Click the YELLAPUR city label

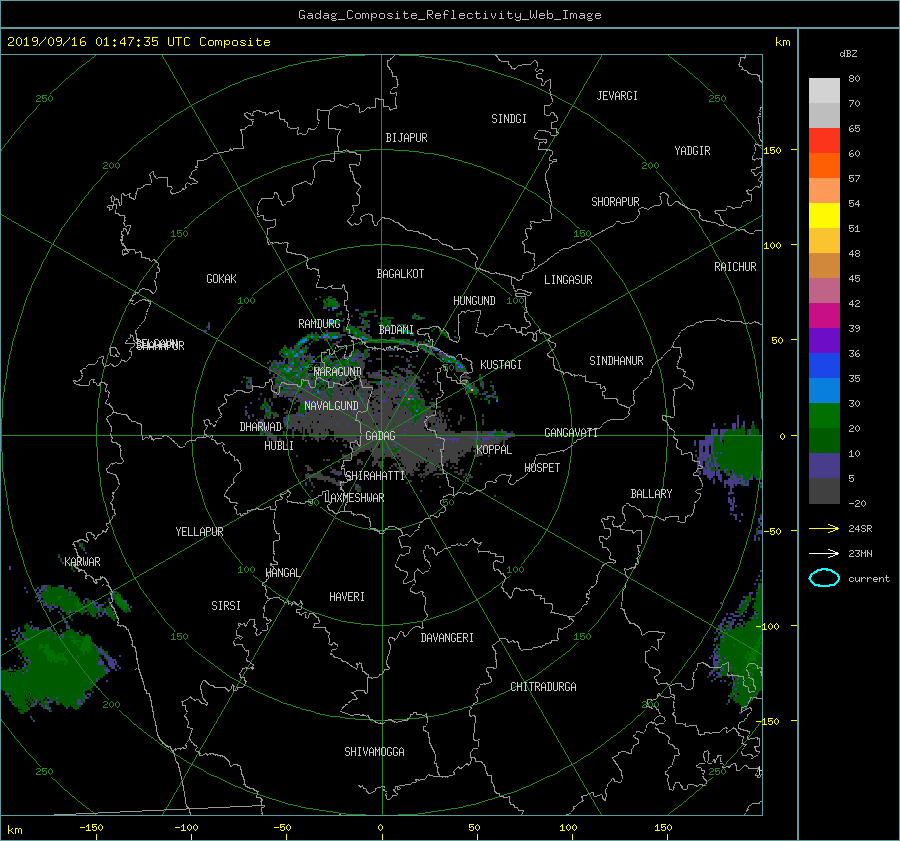point(199,532)
